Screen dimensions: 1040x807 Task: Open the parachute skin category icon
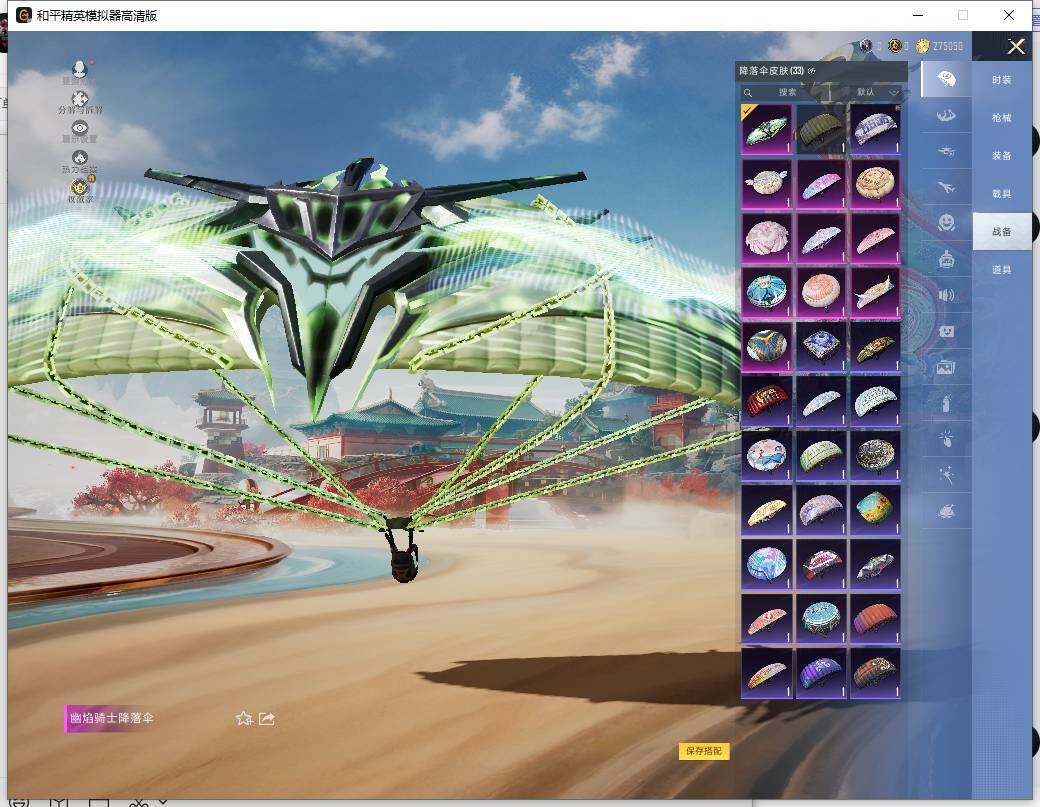coord(946,80)
